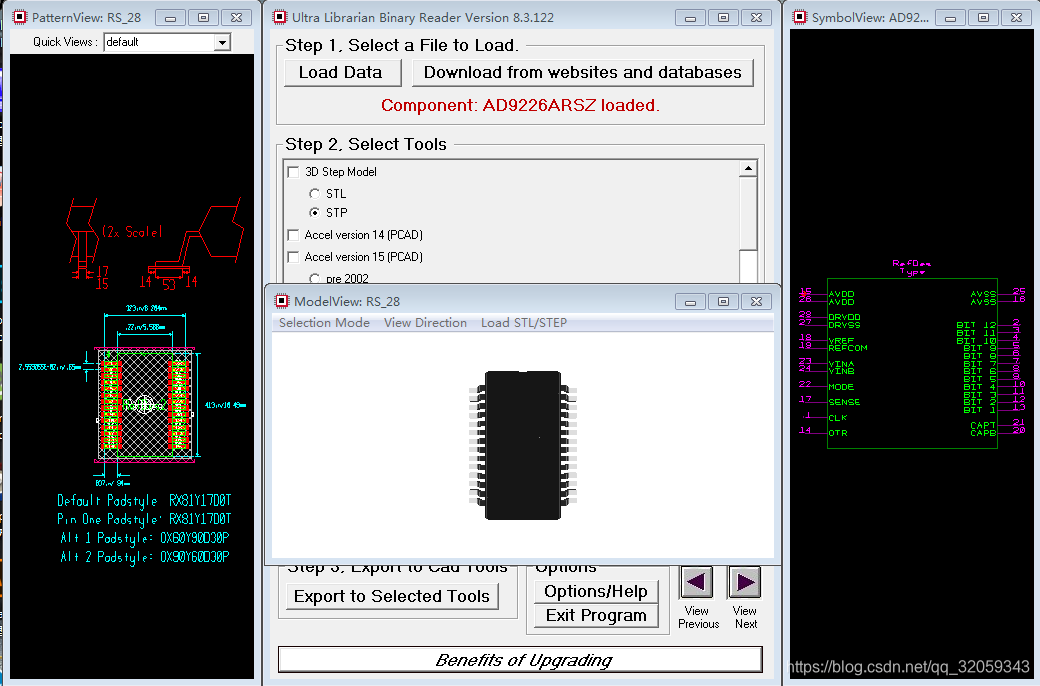Close the Ultra Librarian Binary Reader window
This screenshot has height=686, width=1040.
coord(756,18)
